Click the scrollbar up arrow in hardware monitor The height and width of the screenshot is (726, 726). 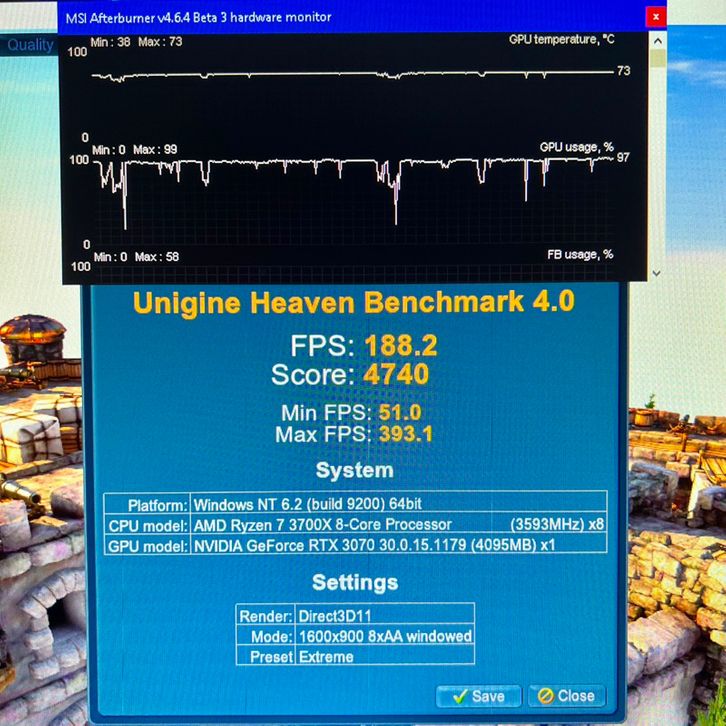click(x=657, y=42)
